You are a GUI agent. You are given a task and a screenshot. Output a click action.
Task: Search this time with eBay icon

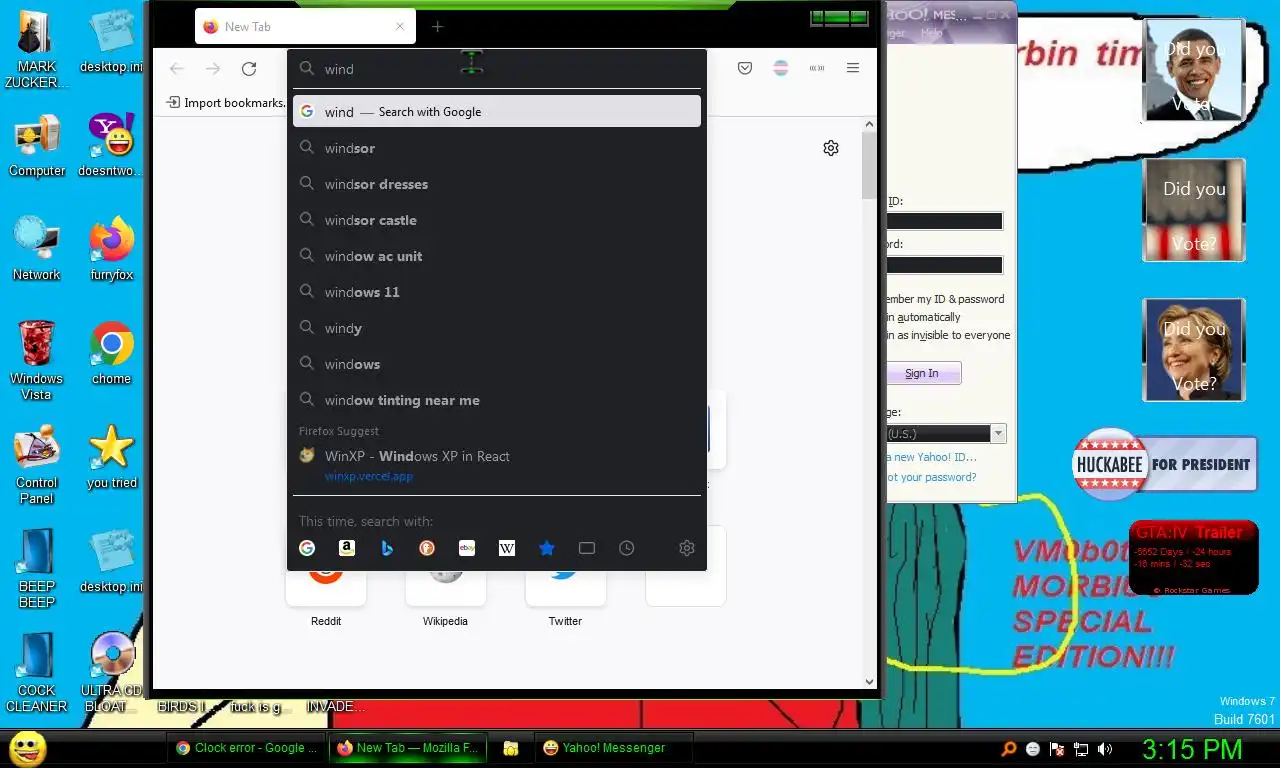(x=467, y=548)
